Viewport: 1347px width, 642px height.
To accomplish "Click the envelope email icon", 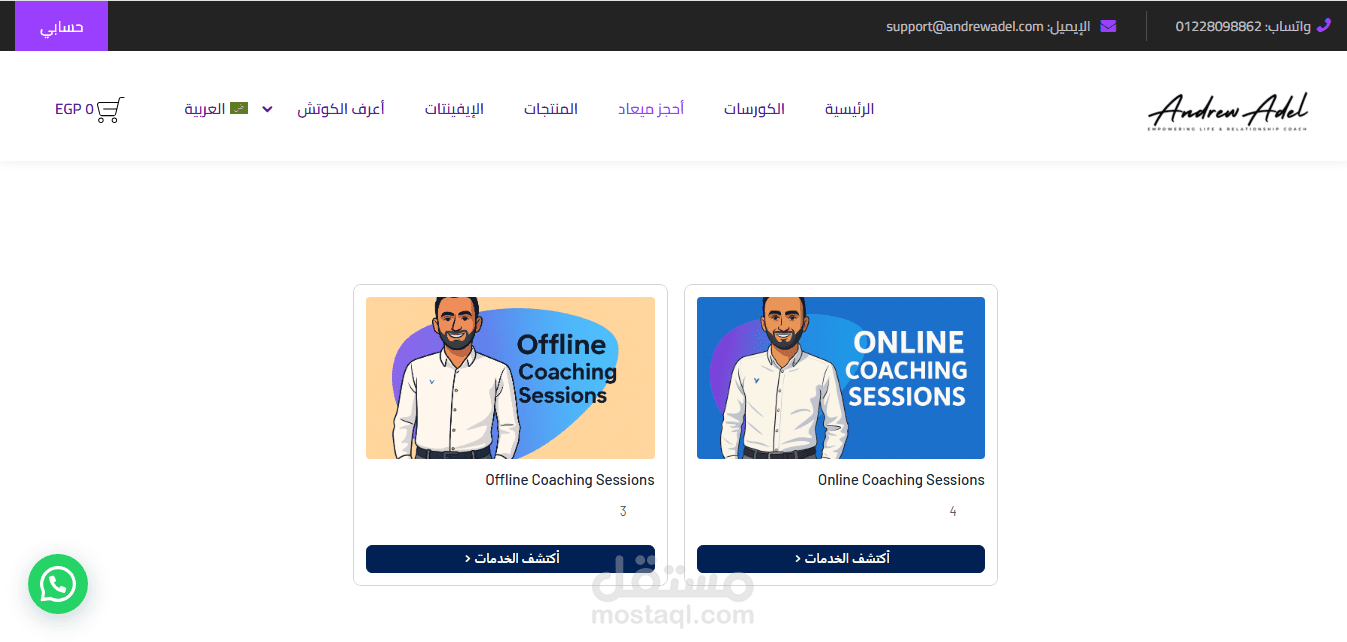I will click(x=1108, y=26).
